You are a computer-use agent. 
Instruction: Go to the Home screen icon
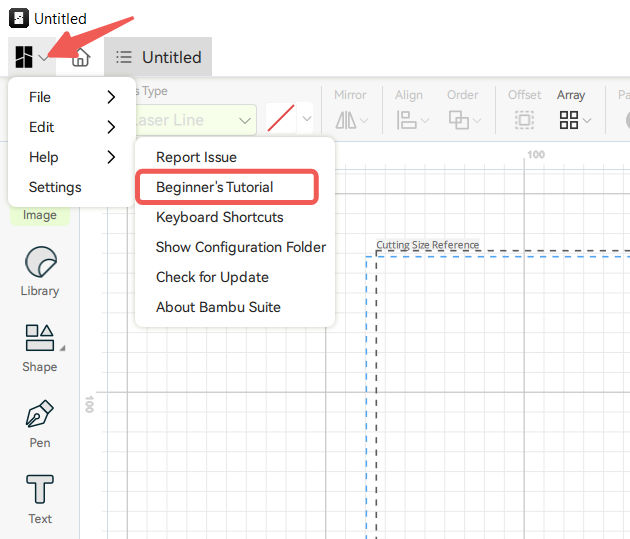(x=81, y=57)
